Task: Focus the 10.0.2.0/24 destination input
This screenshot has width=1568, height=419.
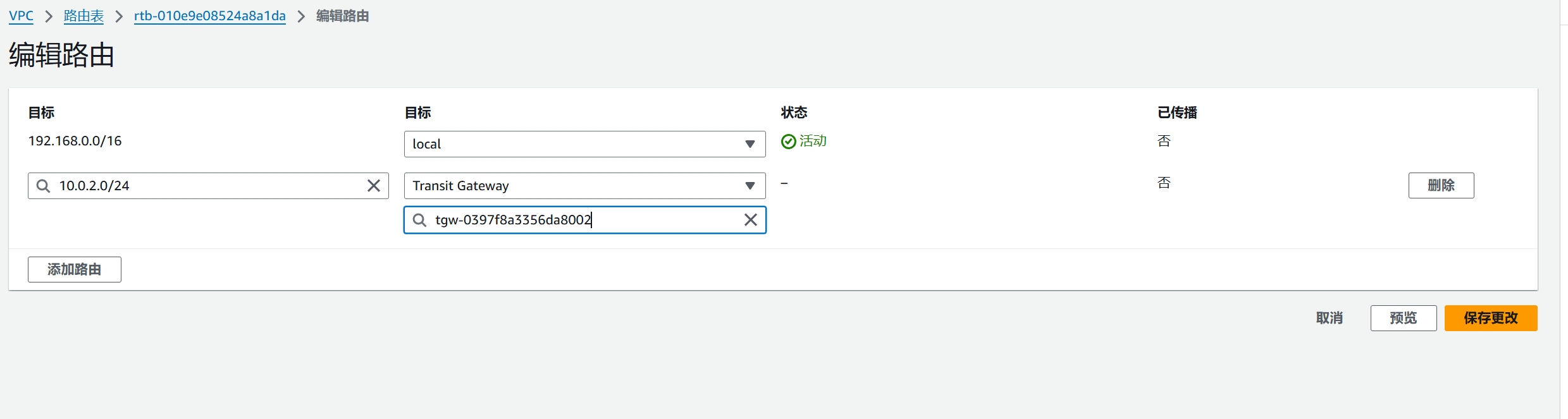Action: coord(208,186)
